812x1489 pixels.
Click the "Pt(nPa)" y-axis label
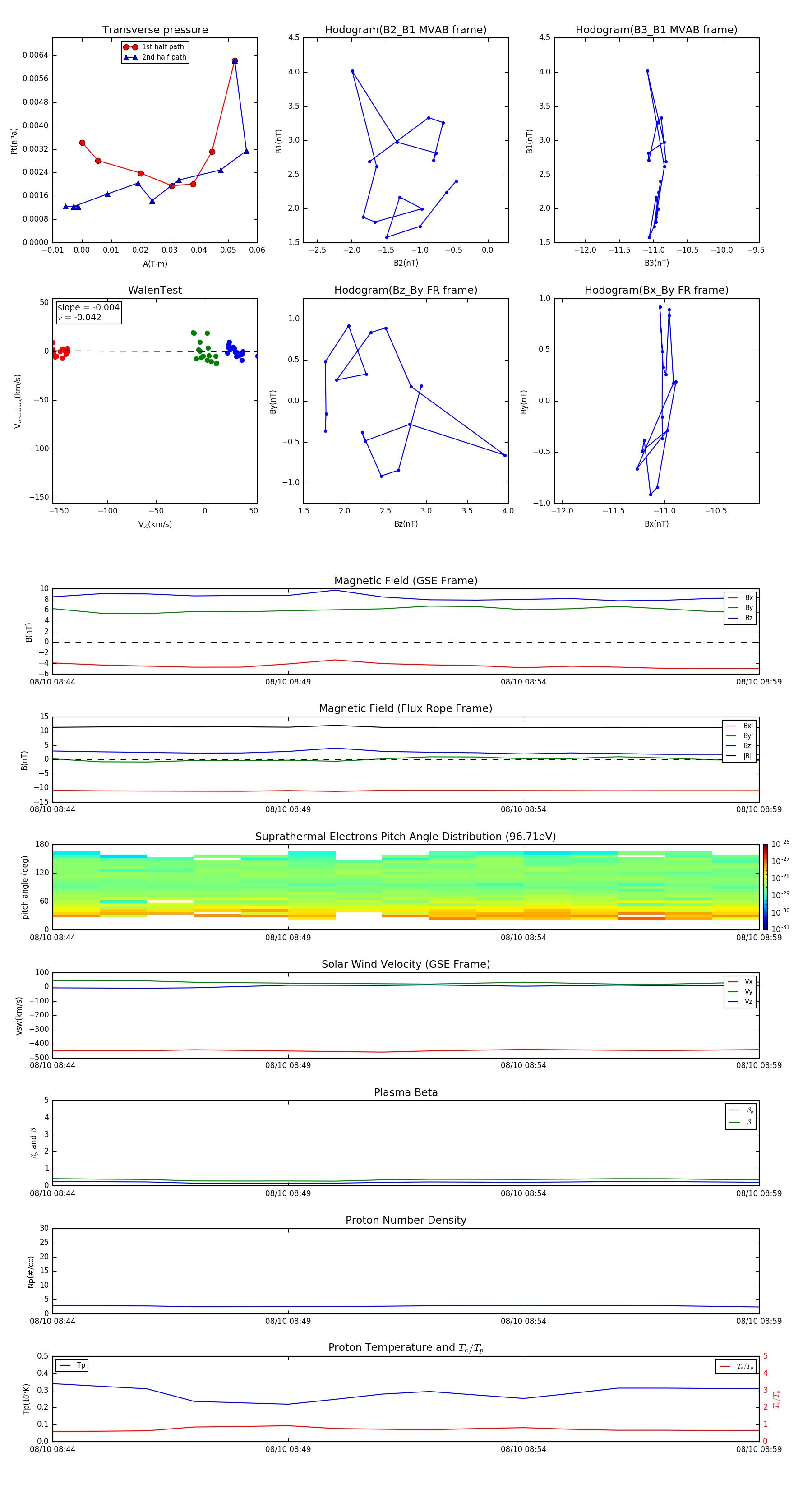(14, 140)
